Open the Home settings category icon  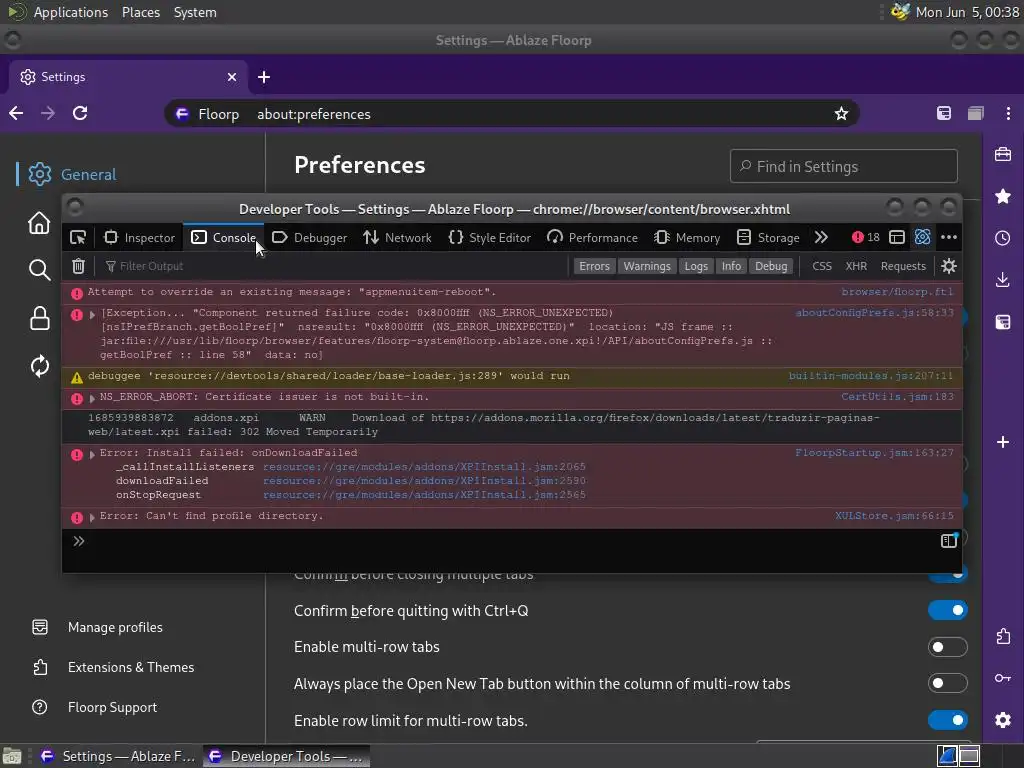[x=39, y=223]
